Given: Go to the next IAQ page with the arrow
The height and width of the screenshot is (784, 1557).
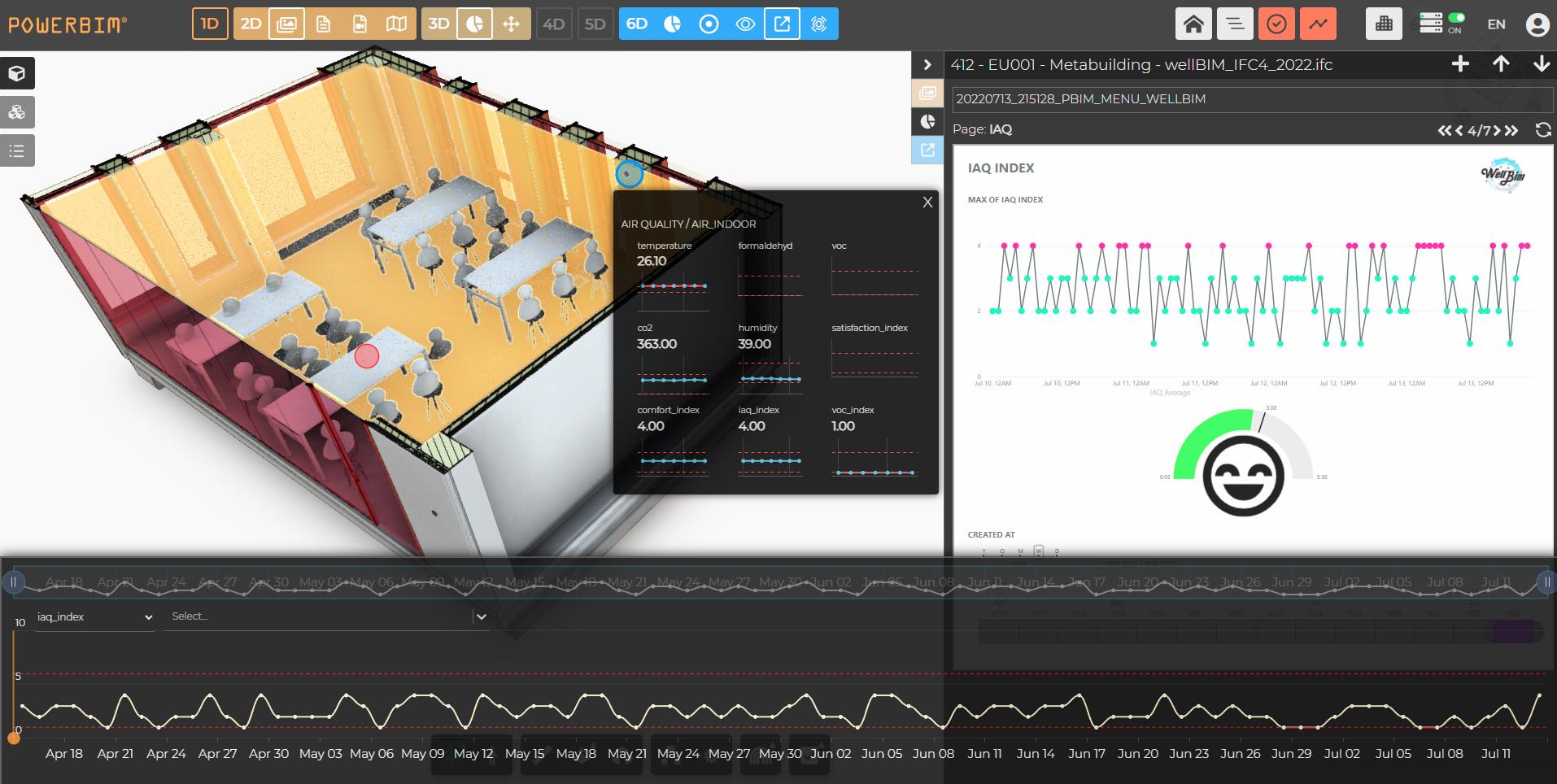Looking at the screenshot, I should tap(1497, 129).
